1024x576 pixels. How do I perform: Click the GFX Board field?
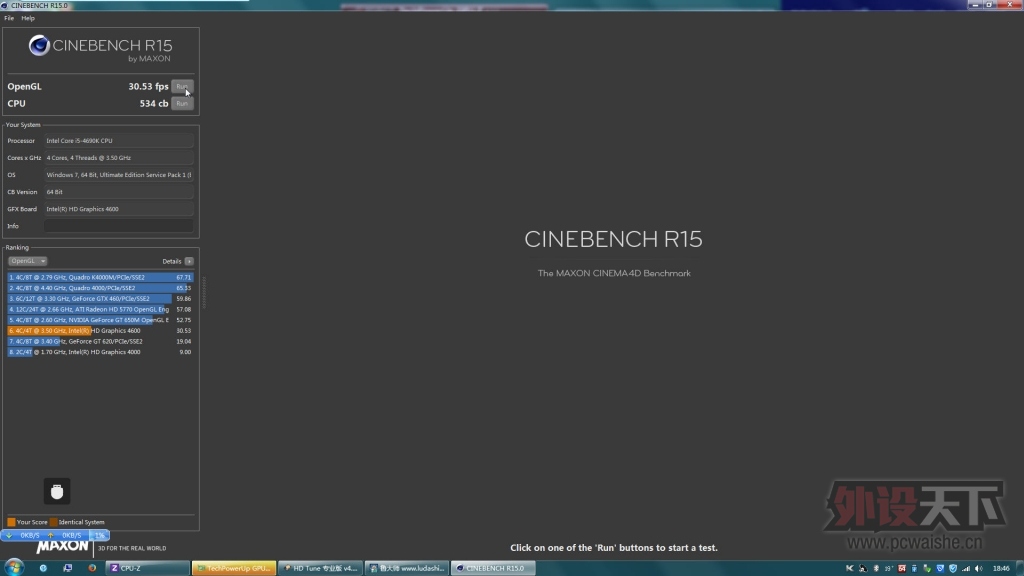click(x=119, y=209)
